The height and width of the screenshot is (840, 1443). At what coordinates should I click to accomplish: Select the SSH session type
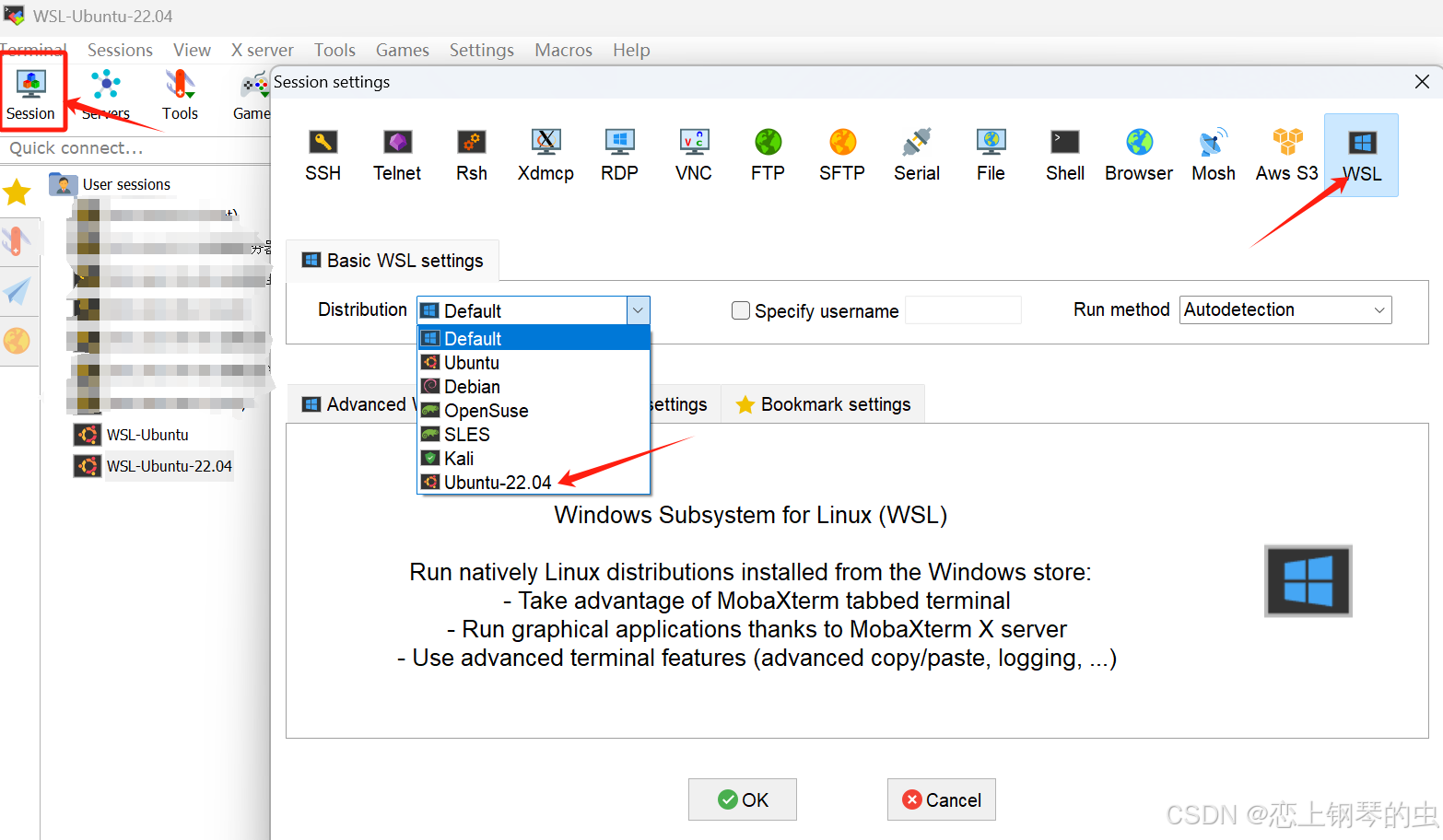(x=323, y=154)
